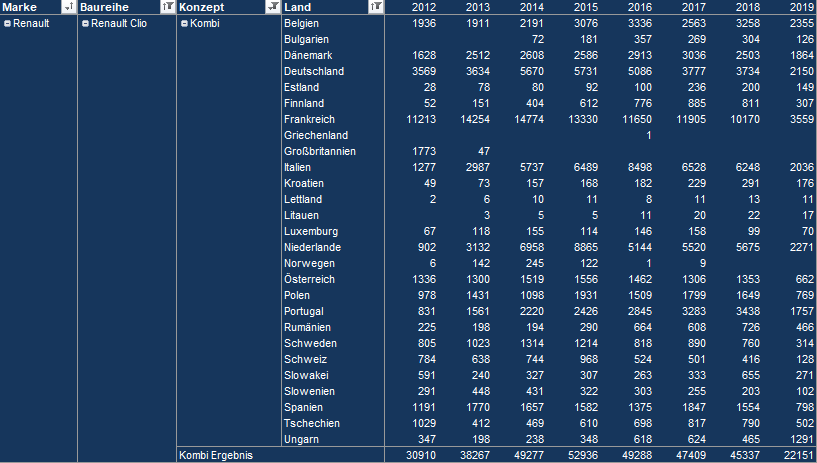Select Bulgarien 2014 value 72
The height and width of the screenshot is (463, 817).
pos(538,40)
